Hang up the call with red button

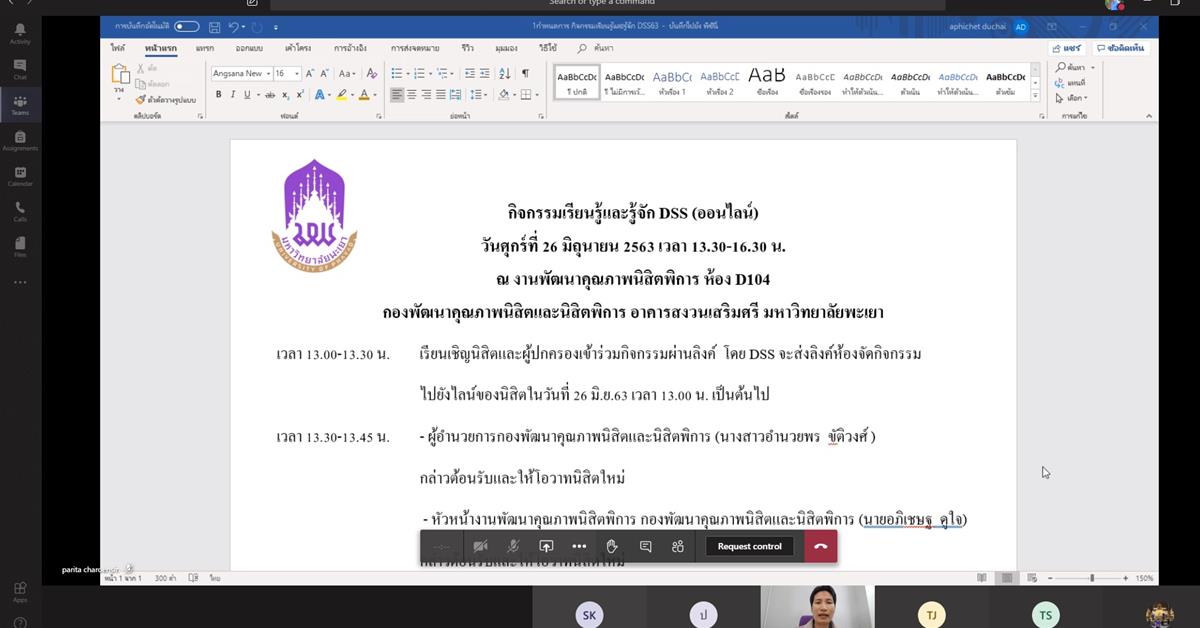click(x=821, y=546)
